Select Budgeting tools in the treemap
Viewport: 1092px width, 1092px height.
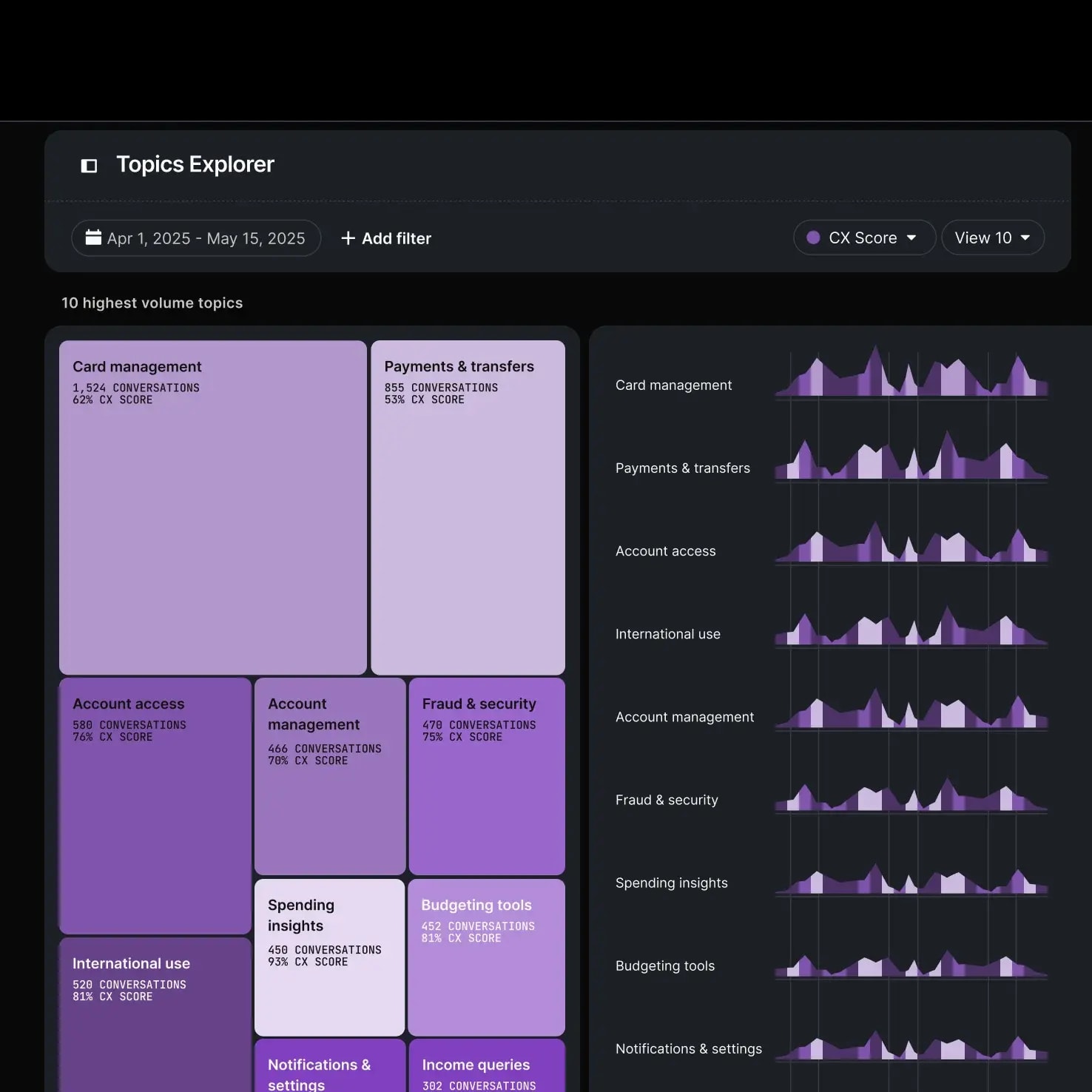486,956
